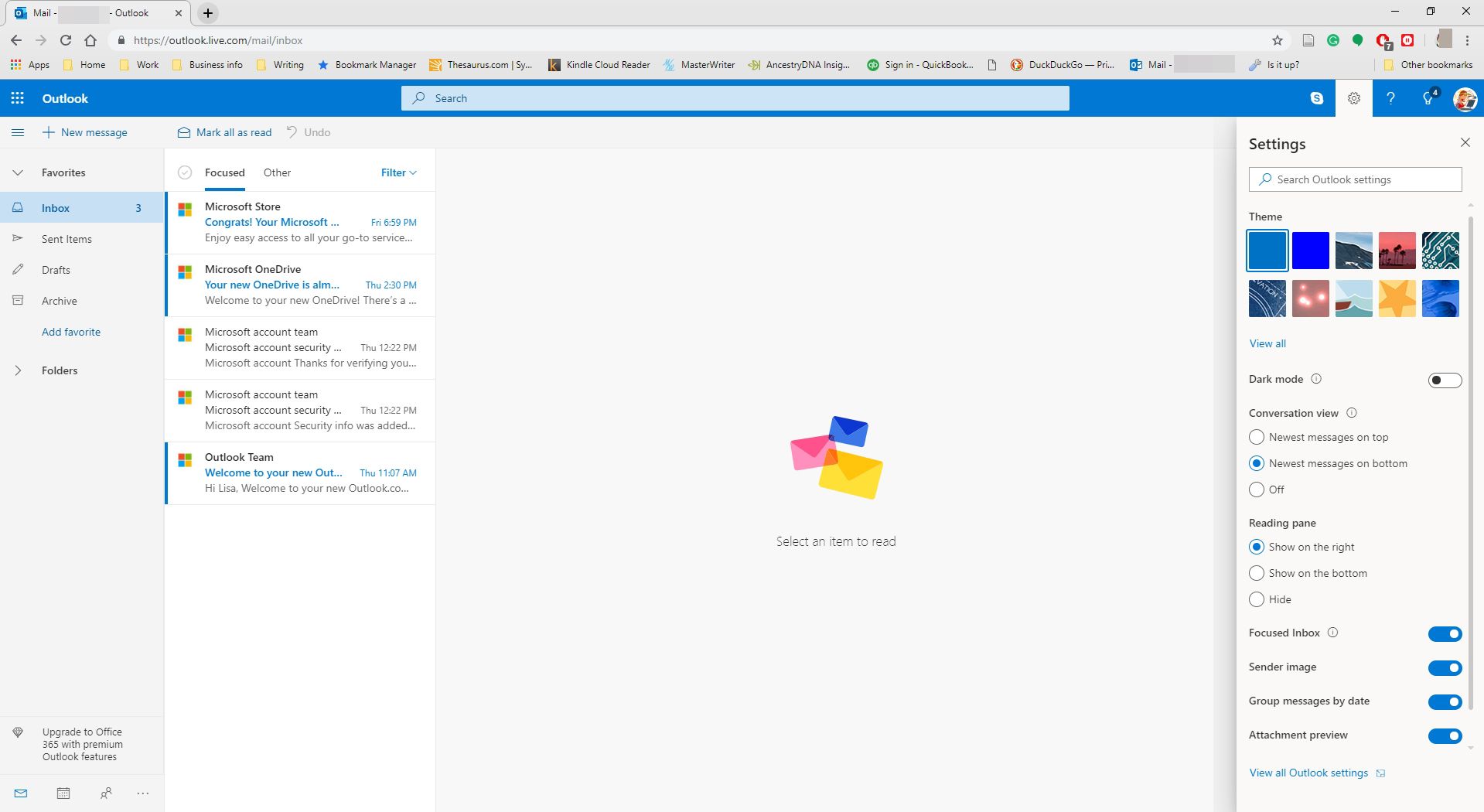Click the Focused Inbox info icon

coord(1332,633)
